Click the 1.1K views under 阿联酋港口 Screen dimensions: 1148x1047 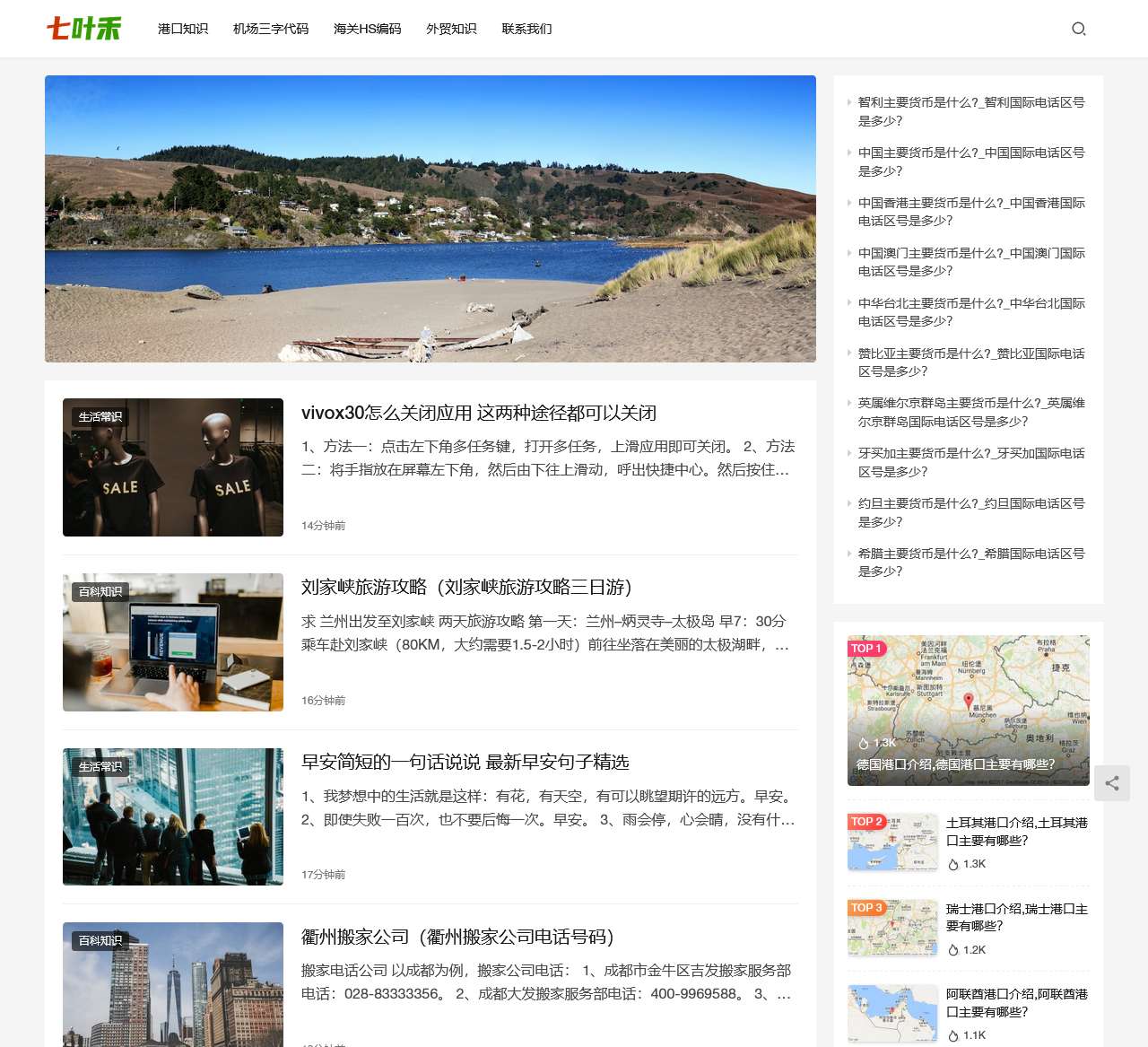tap(967, 1035)
